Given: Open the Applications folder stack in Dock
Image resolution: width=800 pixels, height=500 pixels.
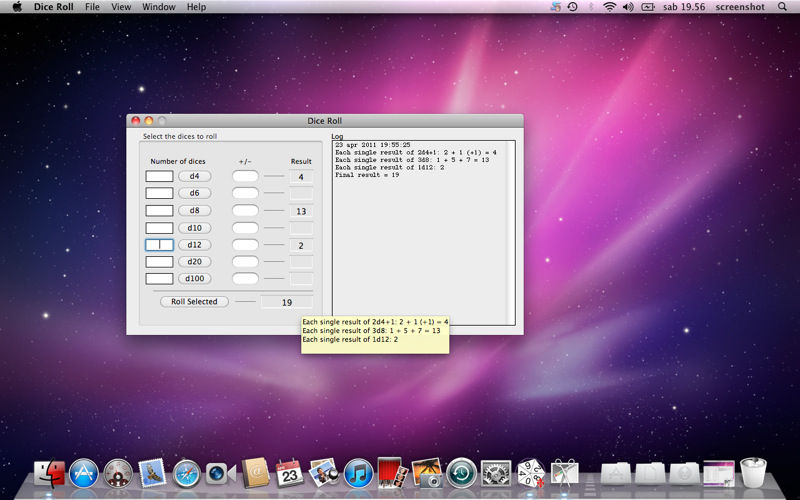Looking at the screenshot, I should (x=615, y=473).
